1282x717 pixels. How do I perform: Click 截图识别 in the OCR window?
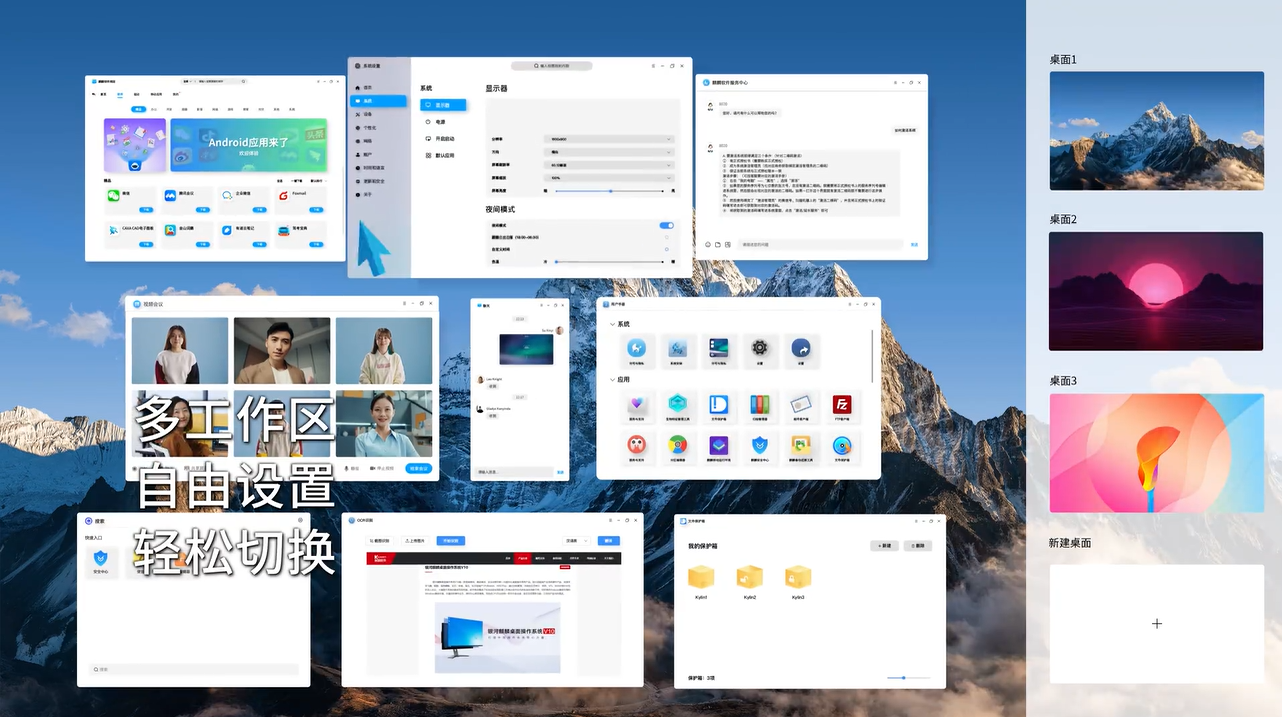click(379, 541)
